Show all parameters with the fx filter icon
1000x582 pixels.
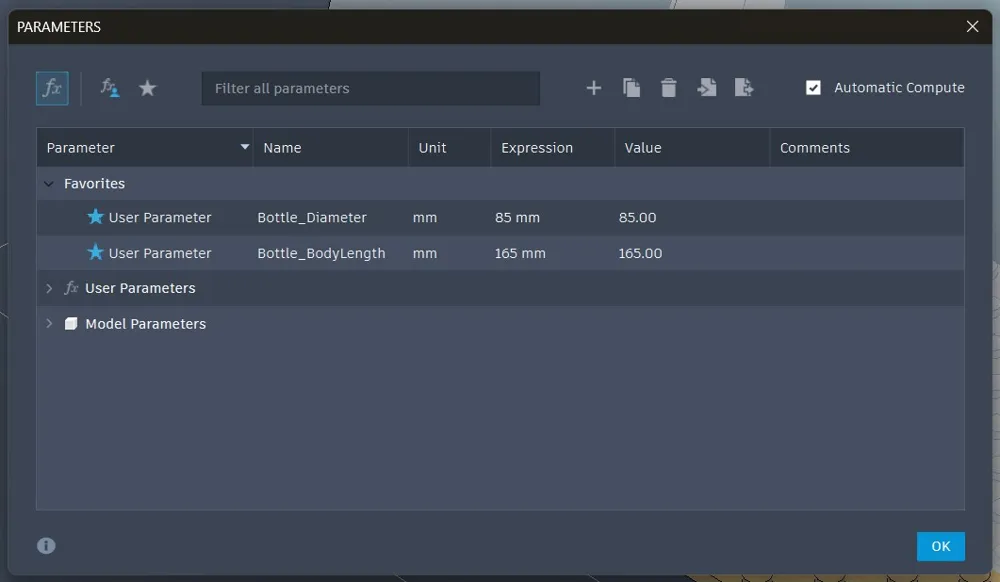[x=52, y=88]
